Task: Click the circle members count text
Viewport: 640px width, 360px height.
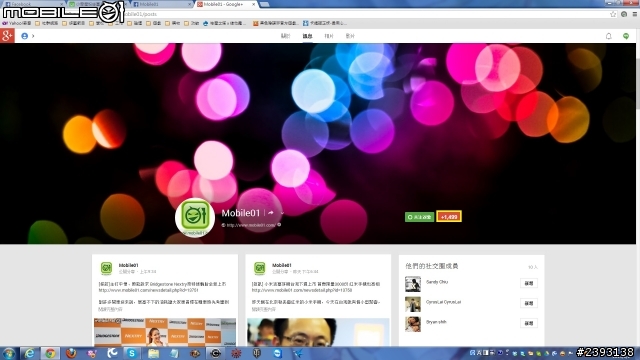Action: pyautogui.click(x=533, y=267)
